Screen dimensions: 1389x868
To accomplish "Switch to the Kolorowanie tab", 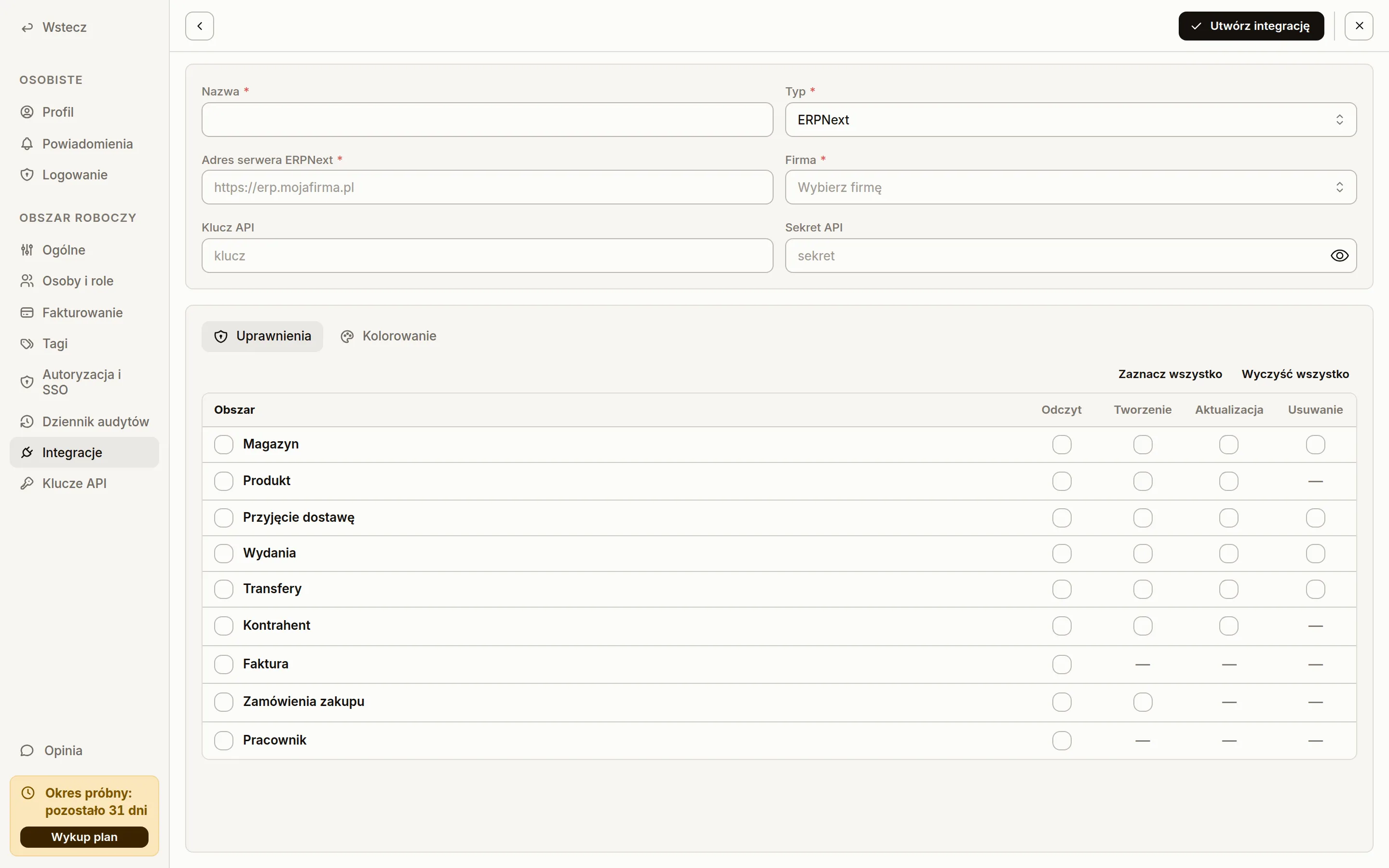I will point(389,337).
